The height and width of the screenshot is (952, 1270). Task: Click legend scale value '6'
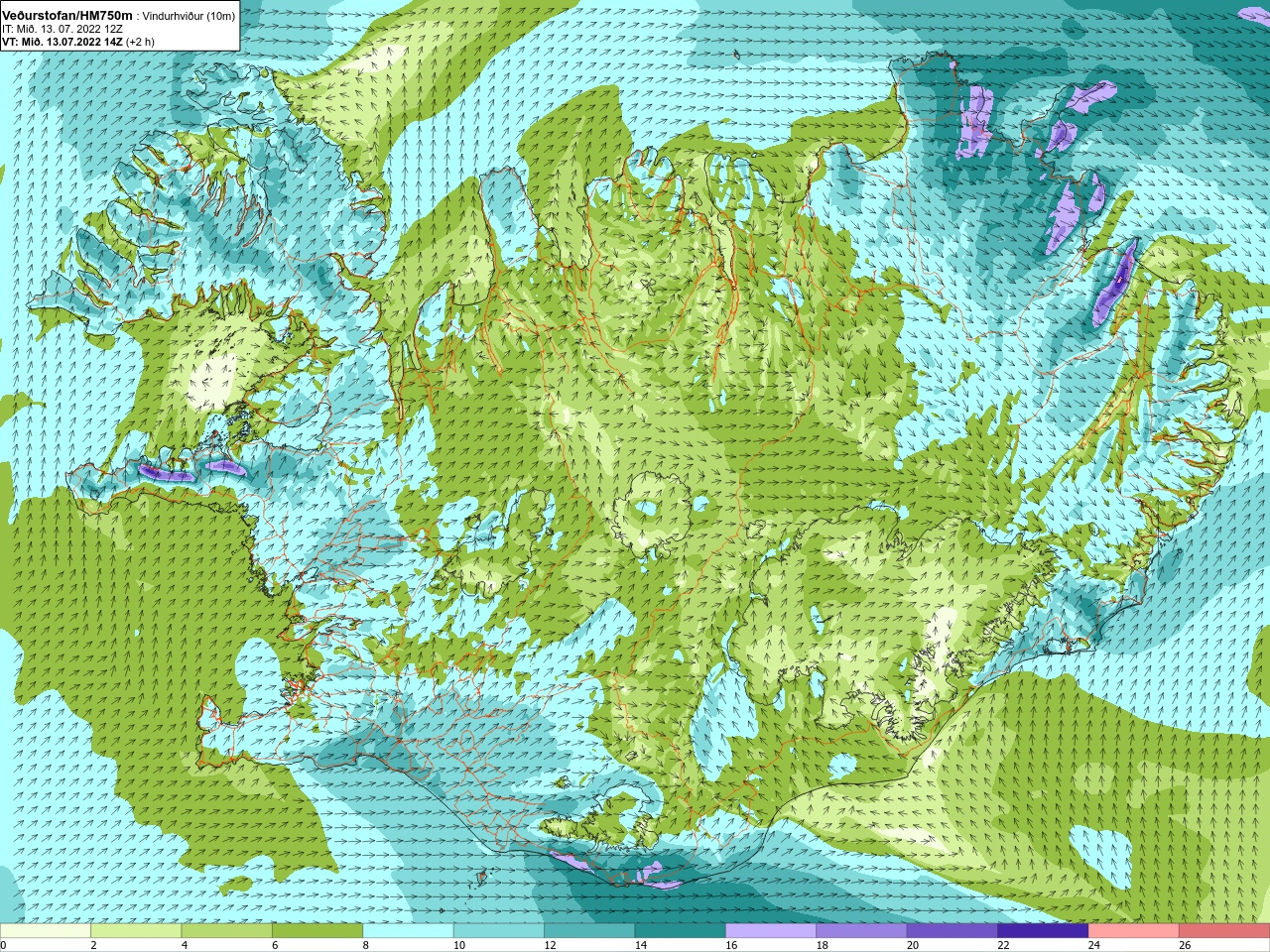pyautogui.click(x=275, y=946)
